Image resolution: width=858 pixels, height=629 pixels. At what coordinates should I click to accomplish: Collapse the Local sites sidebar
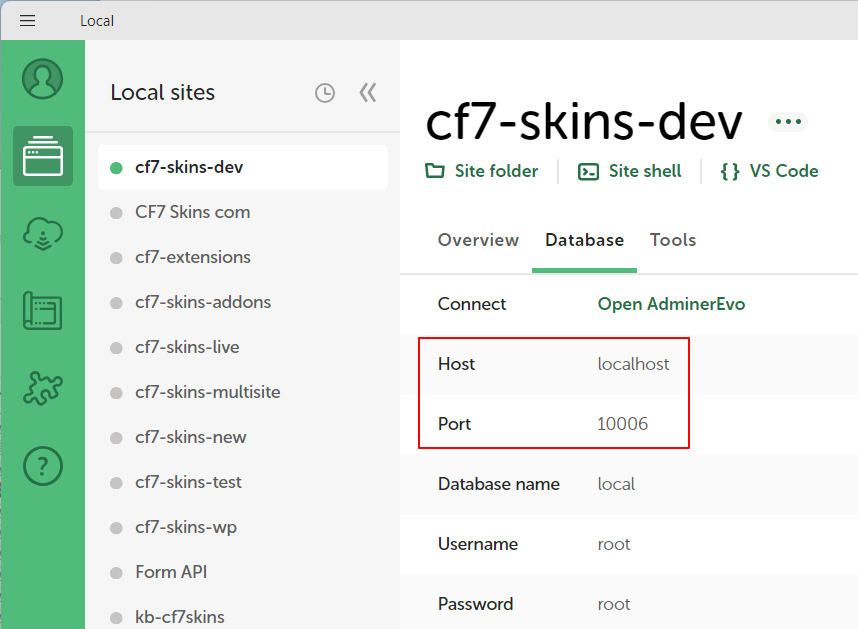pos(367,93)
